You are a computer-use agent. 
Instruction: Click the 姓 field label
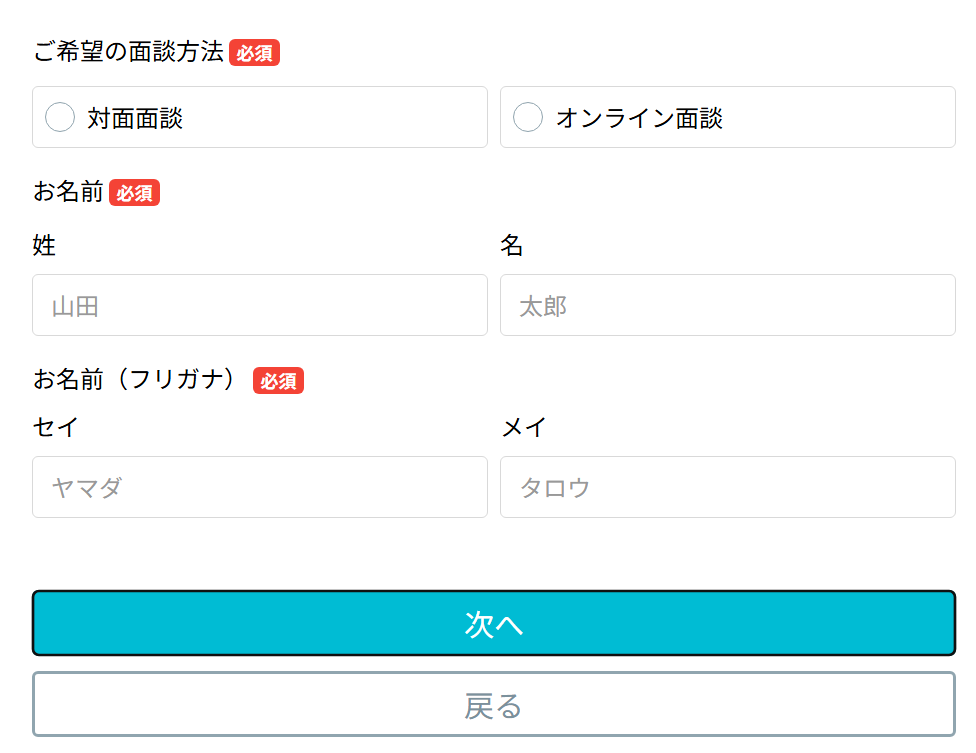pyautogui.click(x=44, y=245)
